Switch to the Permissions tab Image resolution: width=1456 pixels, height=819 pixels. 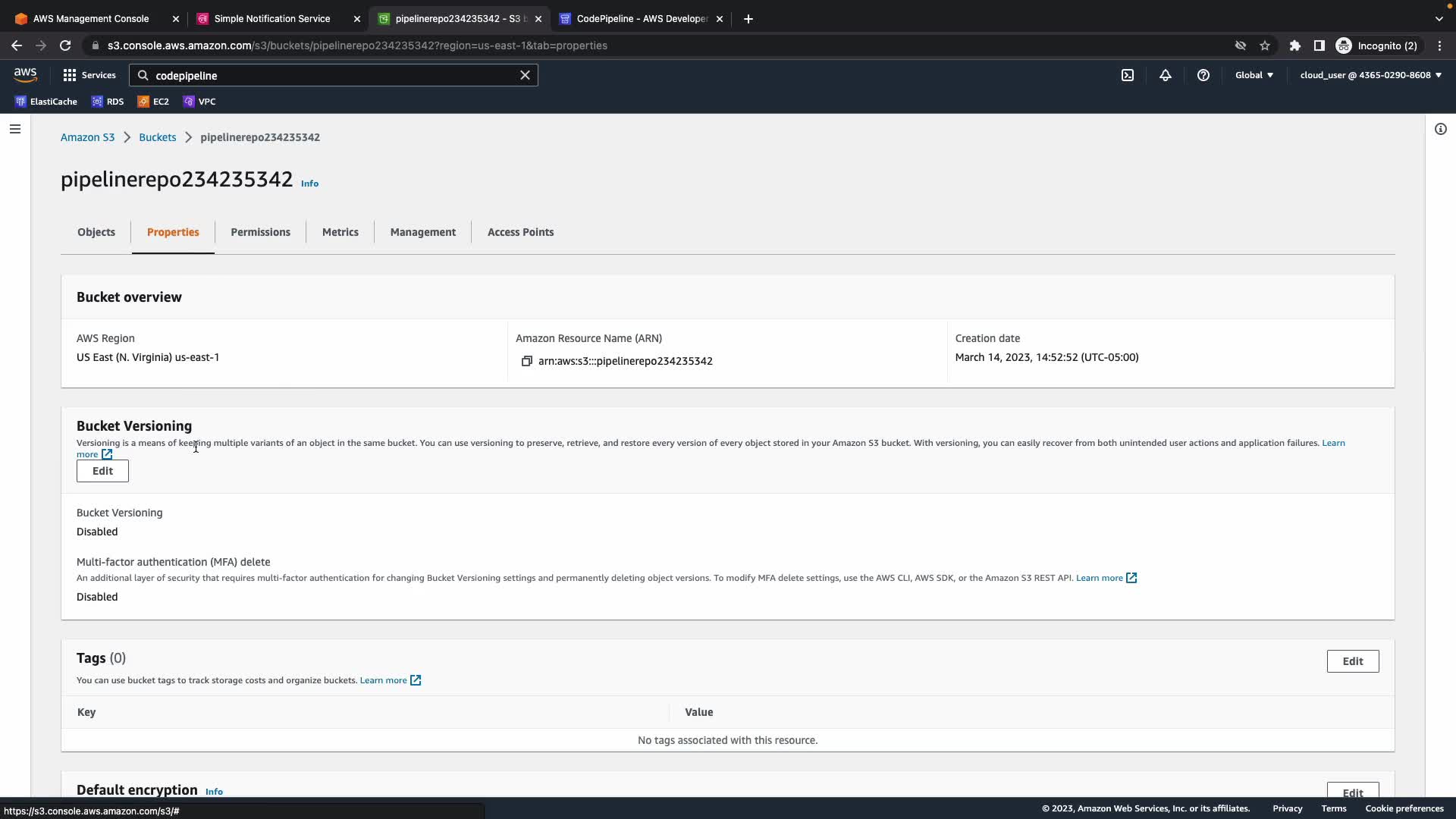(x=260, y=232)
